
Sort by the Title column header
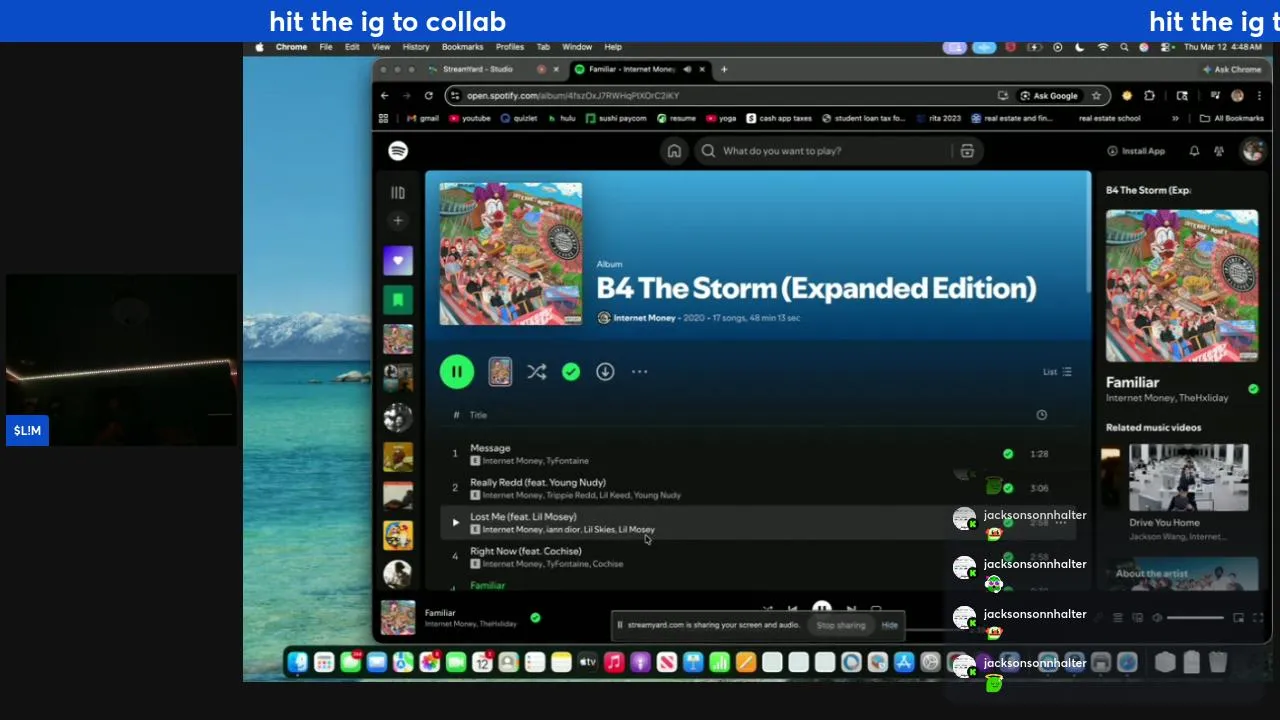pyautogui.click(x=478, y=415)
